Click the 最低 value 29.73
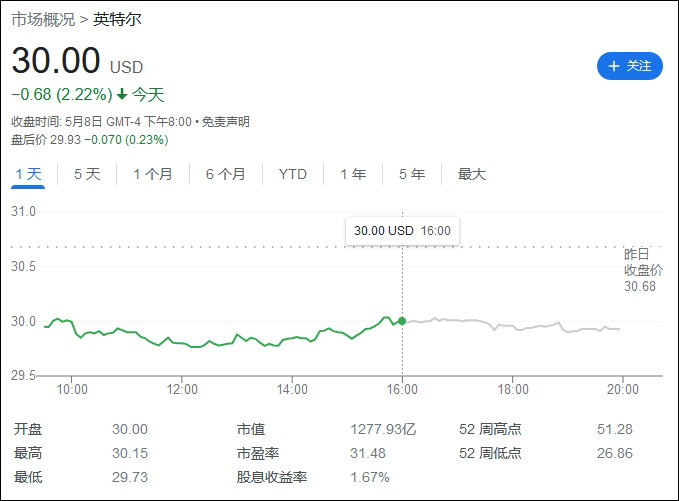The image size is (679, 501). (x=130, y=478)
